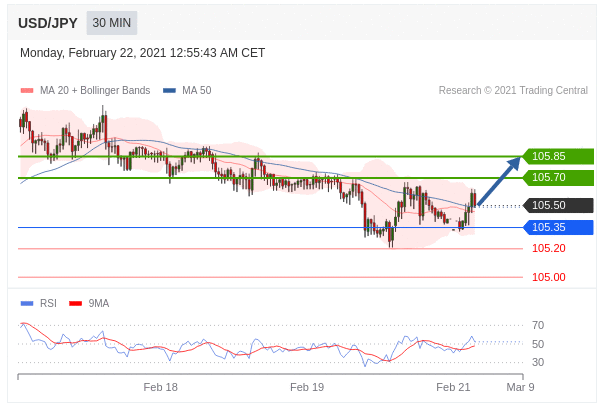Select the green 105.70 resistance price tag
The width and height of the screenshot is (599, 404).
(x=558, y=178)
